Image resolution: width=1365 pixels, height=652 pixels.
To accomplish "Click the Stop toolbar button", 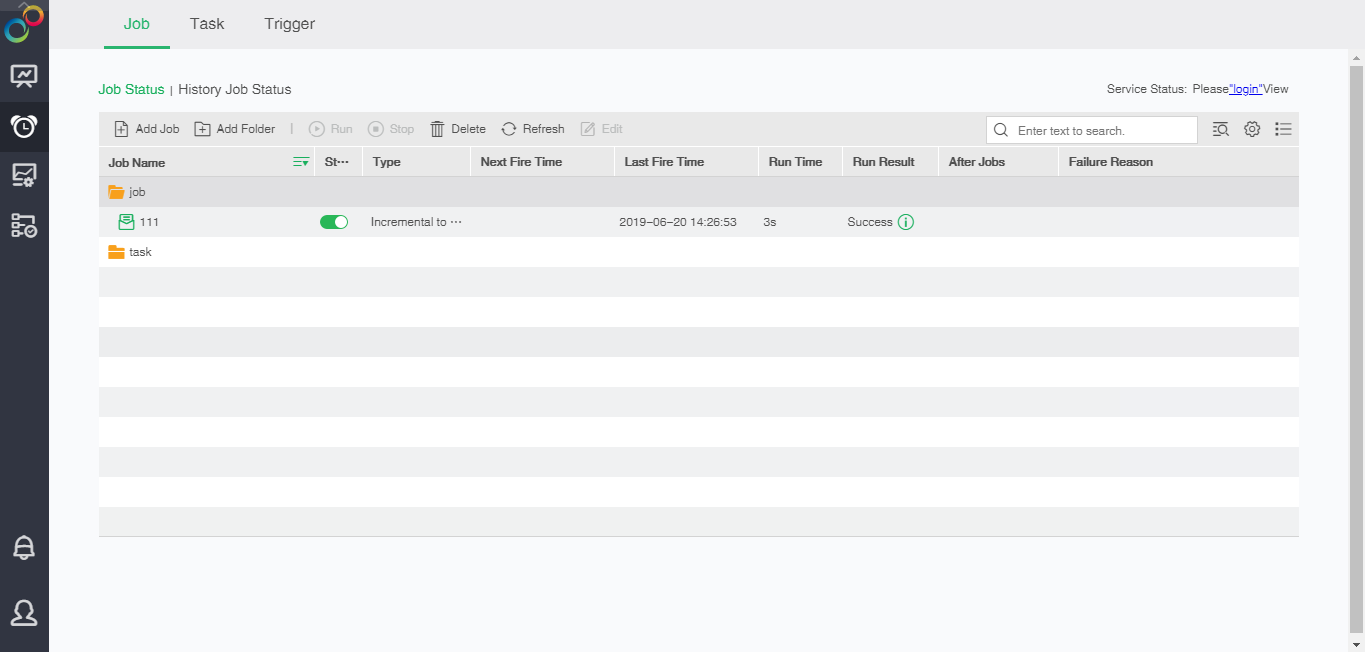I will point(391,129).
